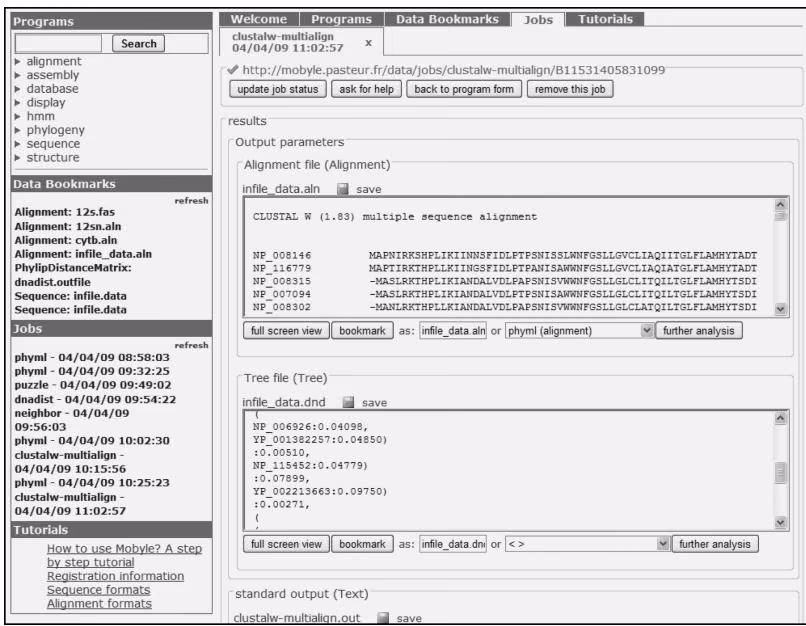Close the clustalw-multialign job tab
The height and width of the screenshot is (626, 806).
(x=369, y=43)
